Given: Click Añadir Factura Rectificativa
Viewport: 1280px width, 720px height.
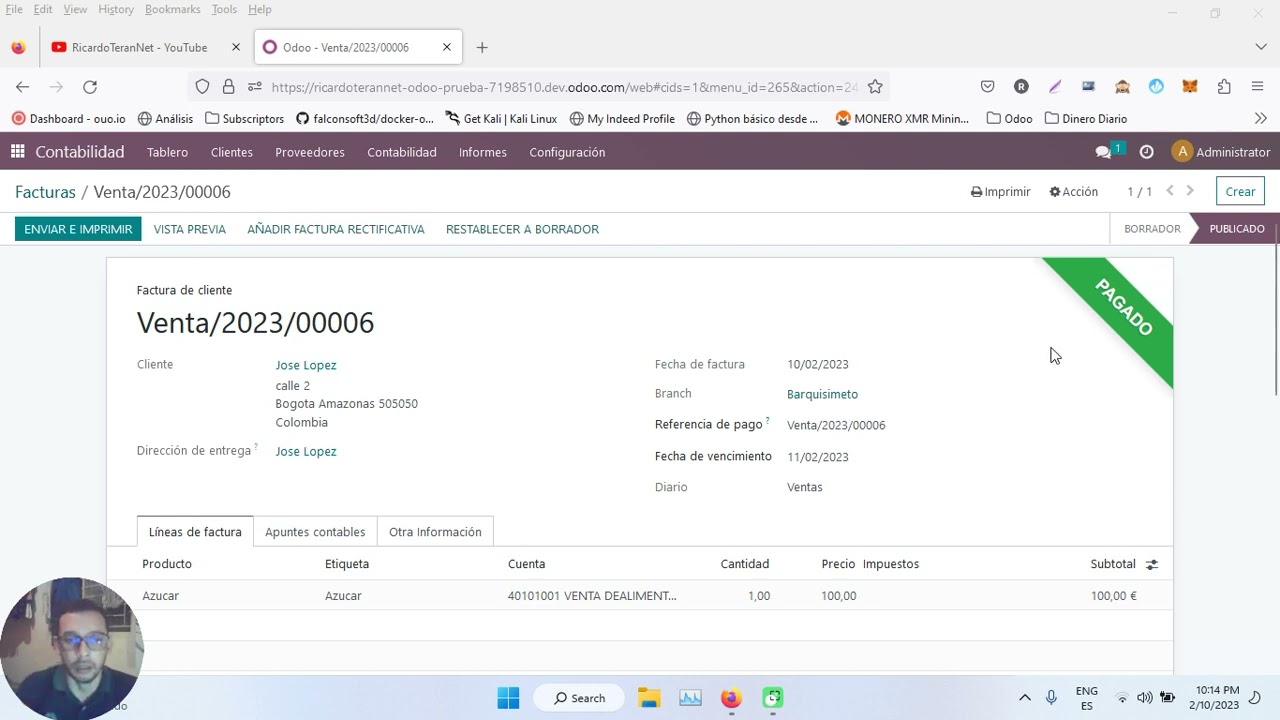Looking at the screenshot, I should point(336,229).
